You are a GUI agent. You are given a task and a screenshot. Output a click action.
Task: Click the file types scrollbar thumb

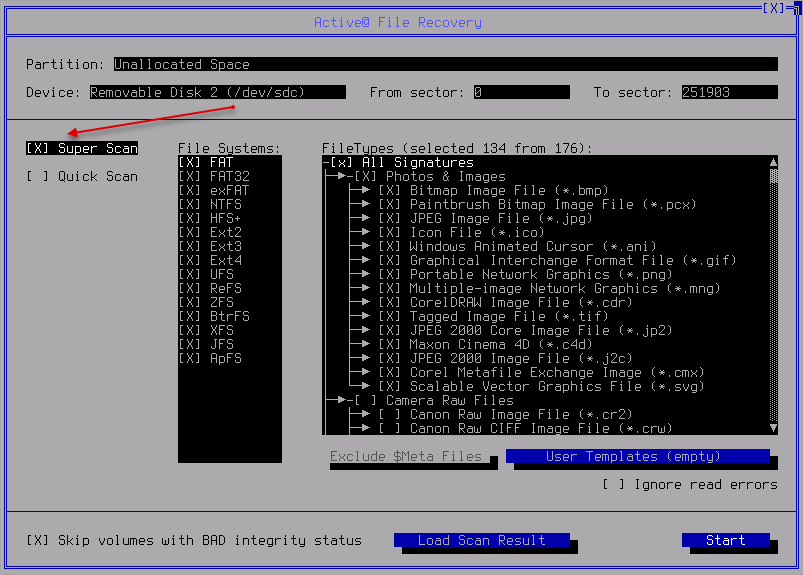(773, 176)
